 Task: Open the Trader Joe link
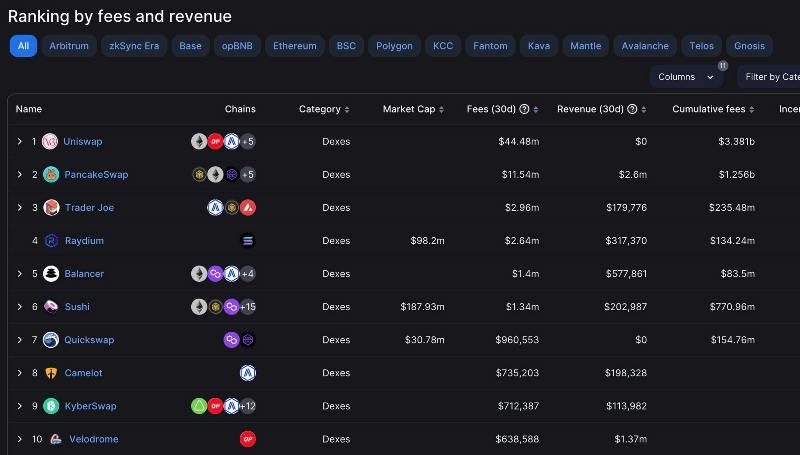coord(89,208)
